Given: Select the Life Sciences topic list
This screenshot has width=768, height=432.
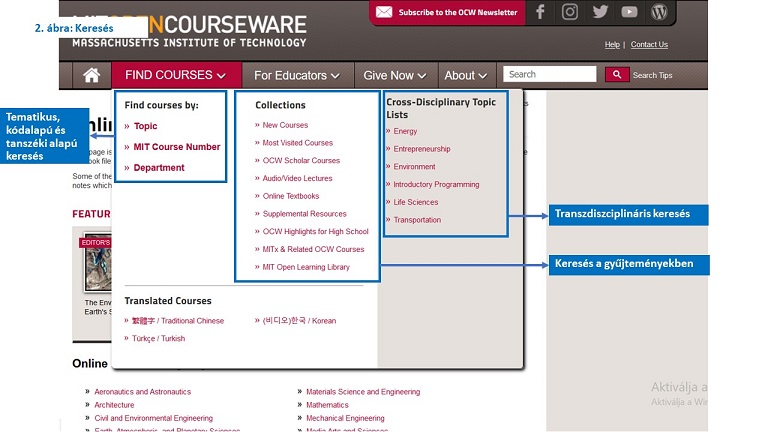Looking at the screenshot, I should [x=415, y=202].
